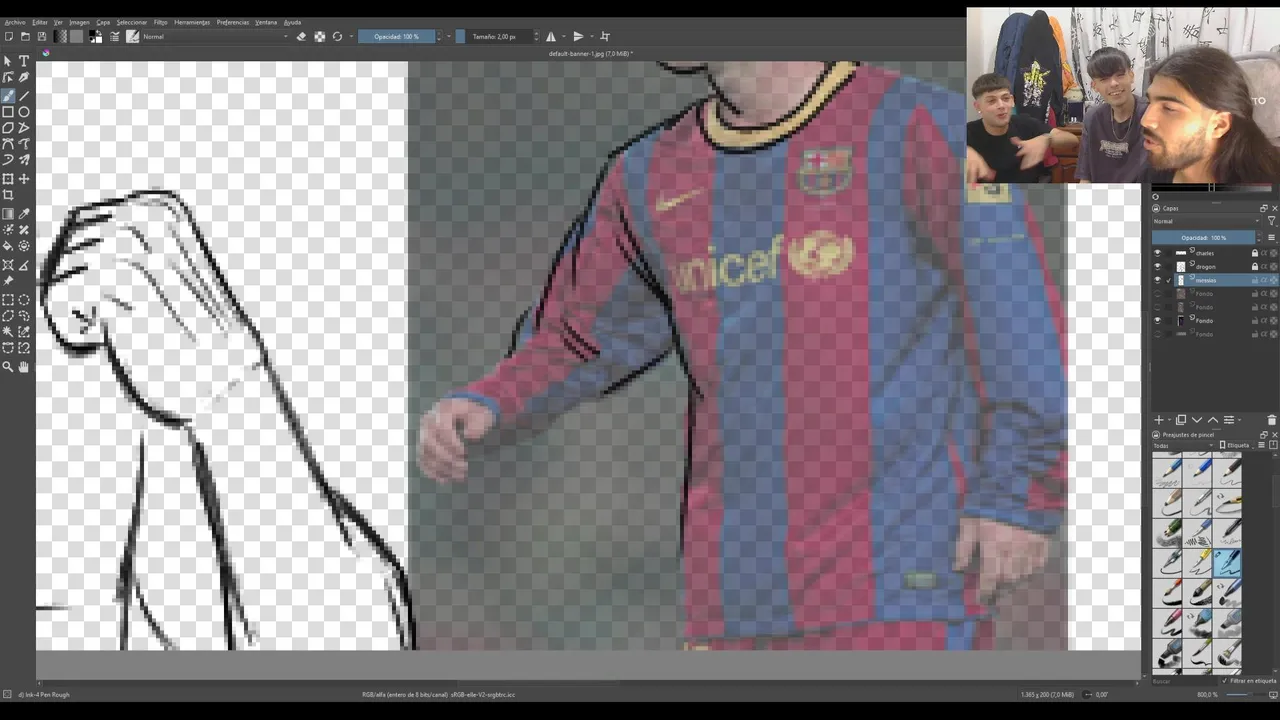1280x720 pixels.
Task: Expand horizontal mirror options arrow
Action: [x=562, y=37]
